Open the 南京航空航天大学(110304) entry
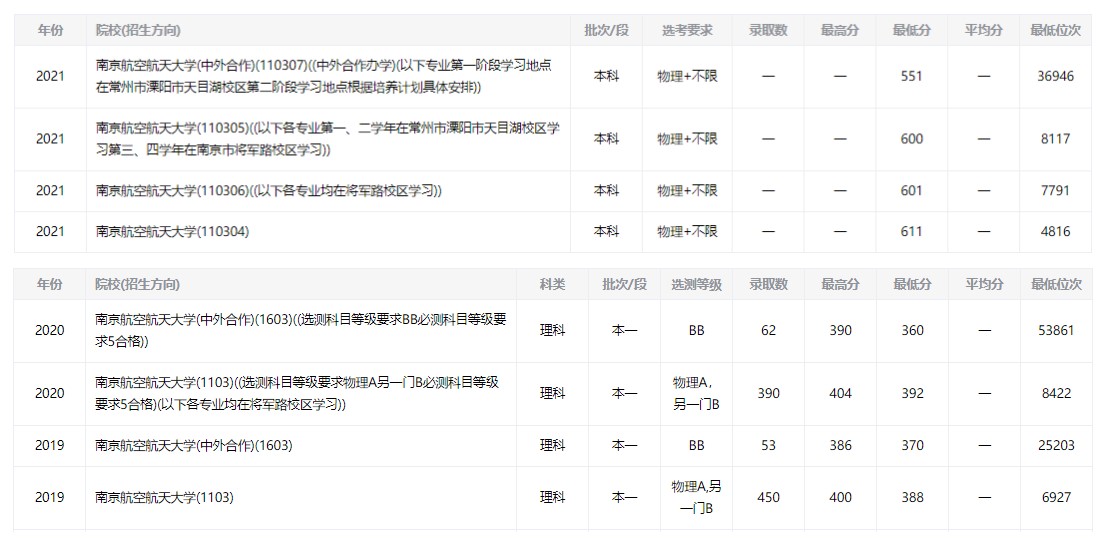Screen dimensions: 1104x542 (x=172, y=232)
